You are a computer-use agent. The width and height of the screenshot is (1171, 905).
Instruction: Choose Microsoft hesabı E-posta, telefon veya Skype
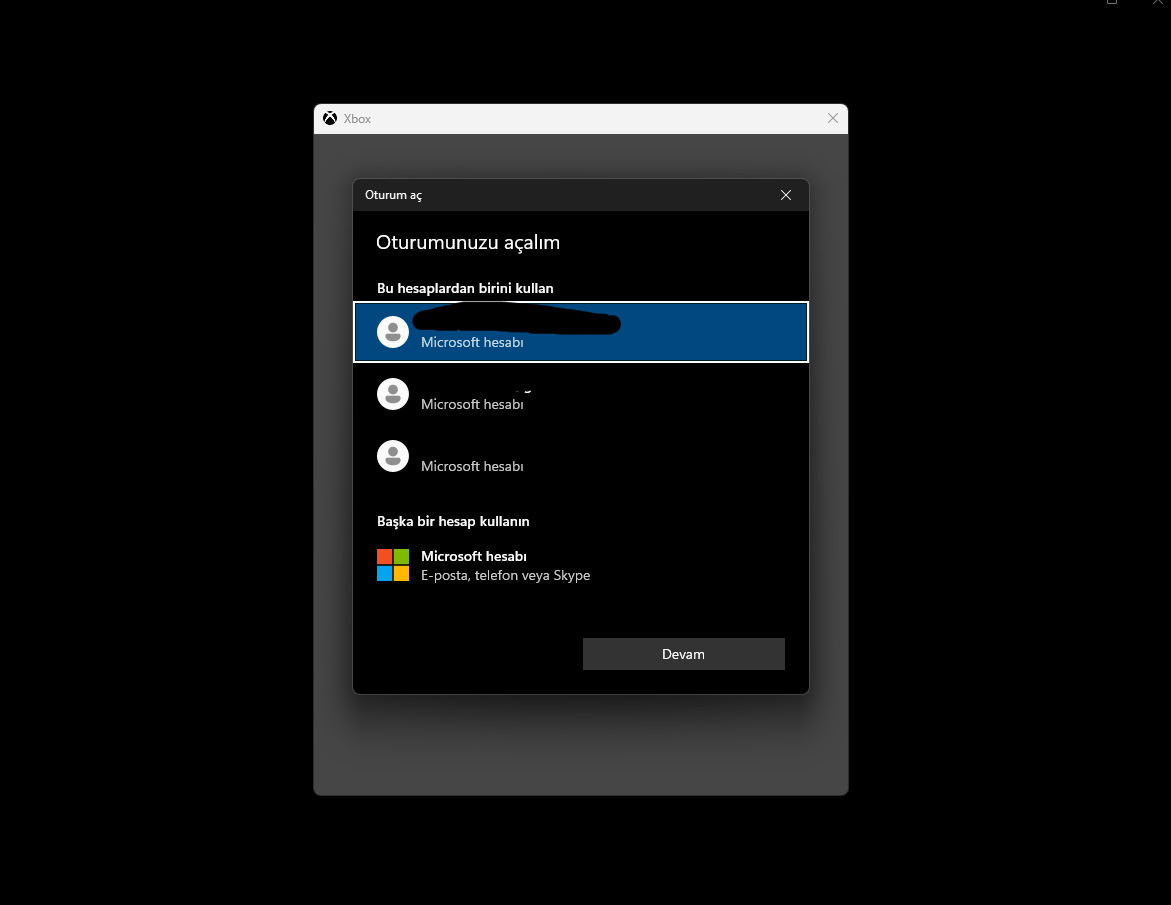click(x=580, y=565)
